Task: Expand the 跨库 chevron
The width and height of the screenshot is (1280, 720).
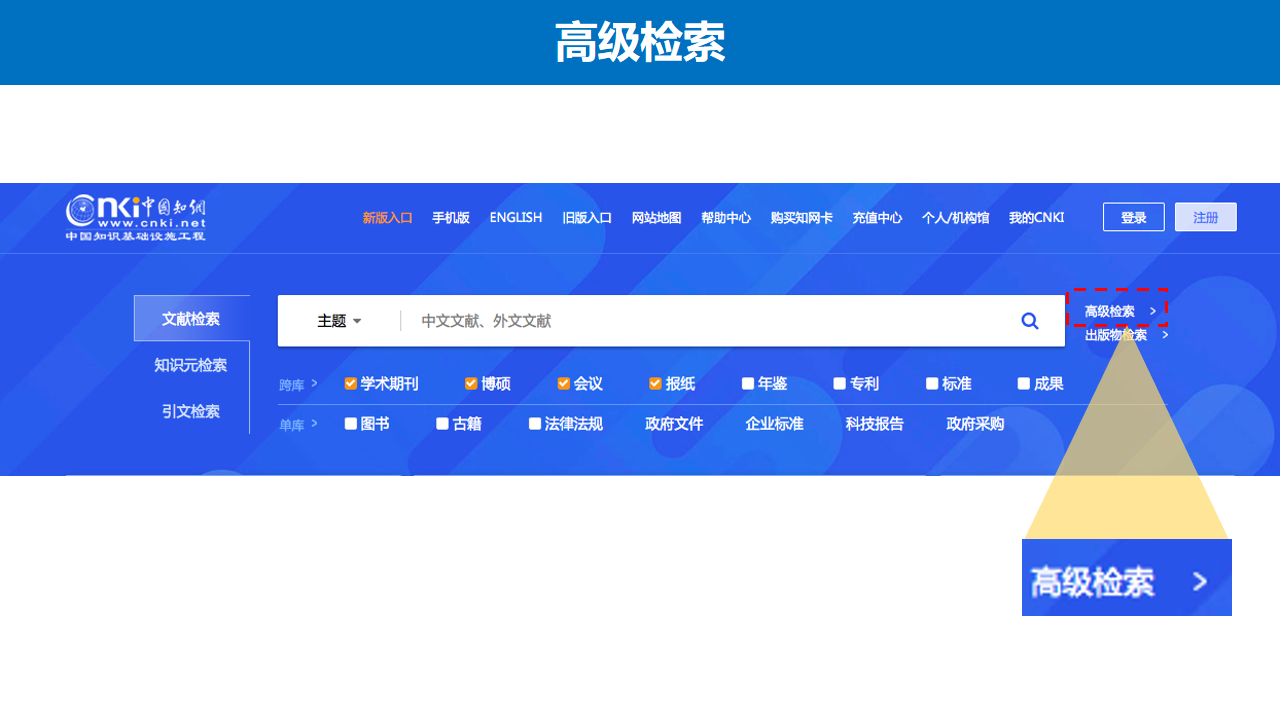Action: [314, 383]
